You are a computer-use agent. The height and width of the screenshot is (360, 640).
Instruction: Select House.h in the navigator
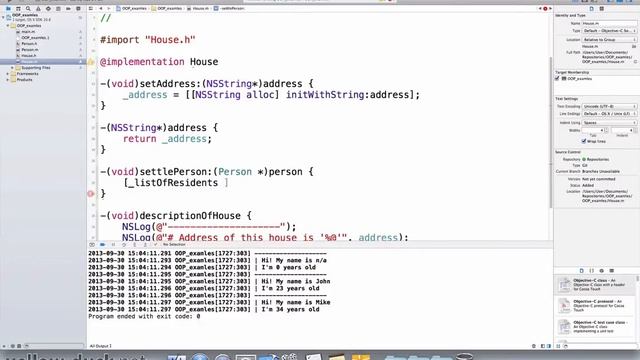point(29,56)
